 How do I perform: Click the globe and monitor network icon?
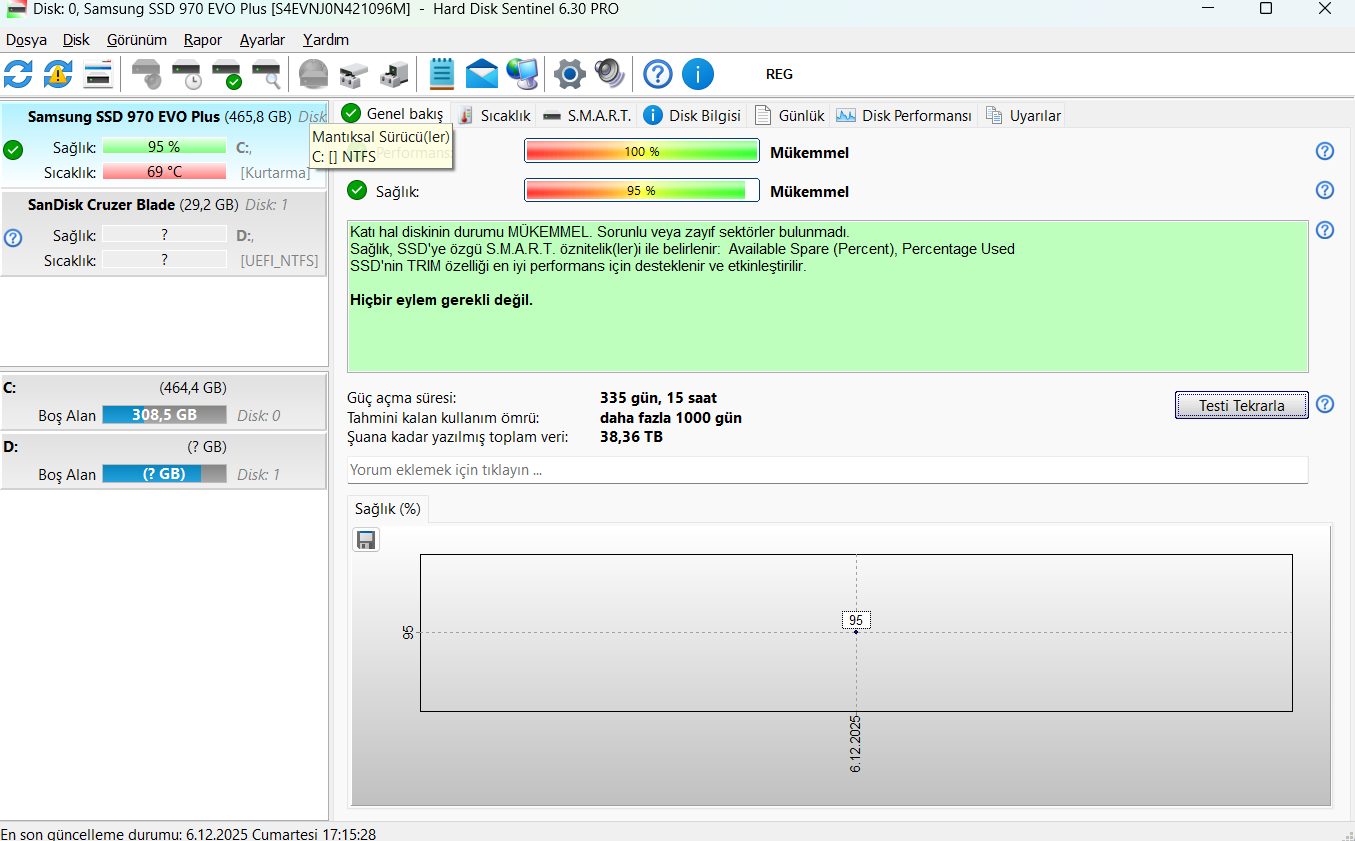click(x=522, y=74)
